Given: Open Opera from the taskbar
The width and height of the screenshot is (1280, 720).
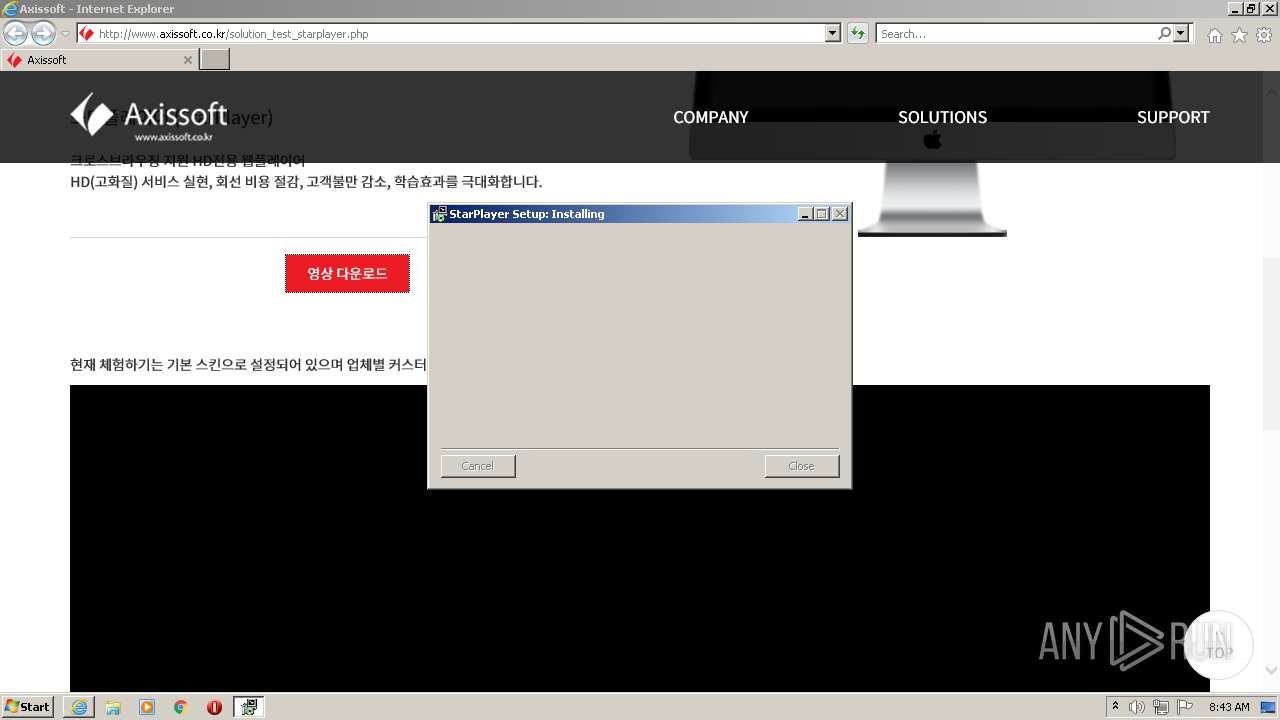Looking at the screenshot, I should (x=214, y=707).
